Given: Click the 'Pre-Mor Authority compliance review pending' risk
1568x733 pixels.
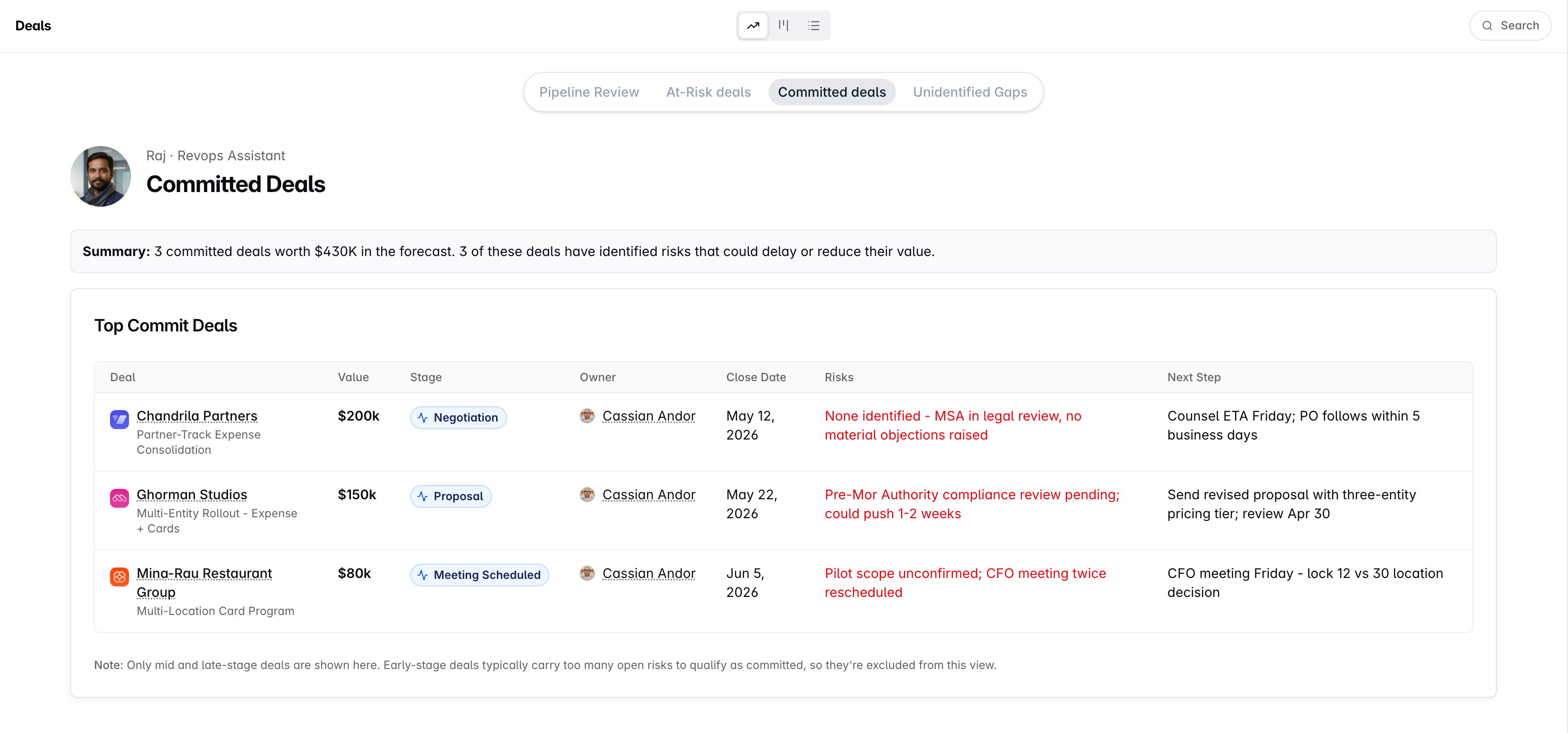Looking at the screenshot, I should [971, 504].
